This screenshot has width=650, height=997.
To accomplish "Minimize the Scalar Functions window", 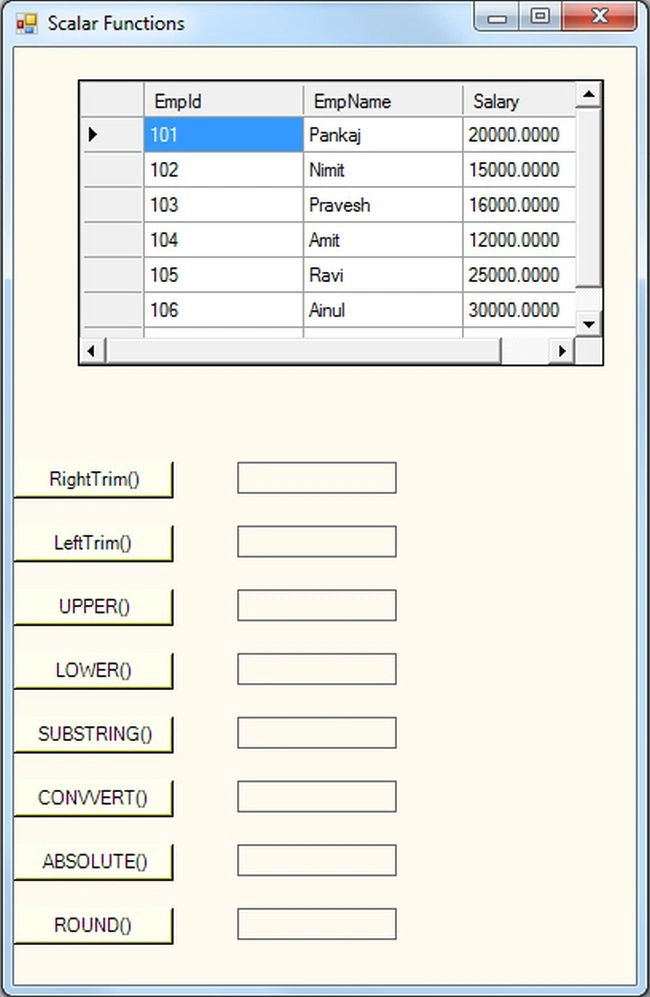I will click(x=497, y=17).
